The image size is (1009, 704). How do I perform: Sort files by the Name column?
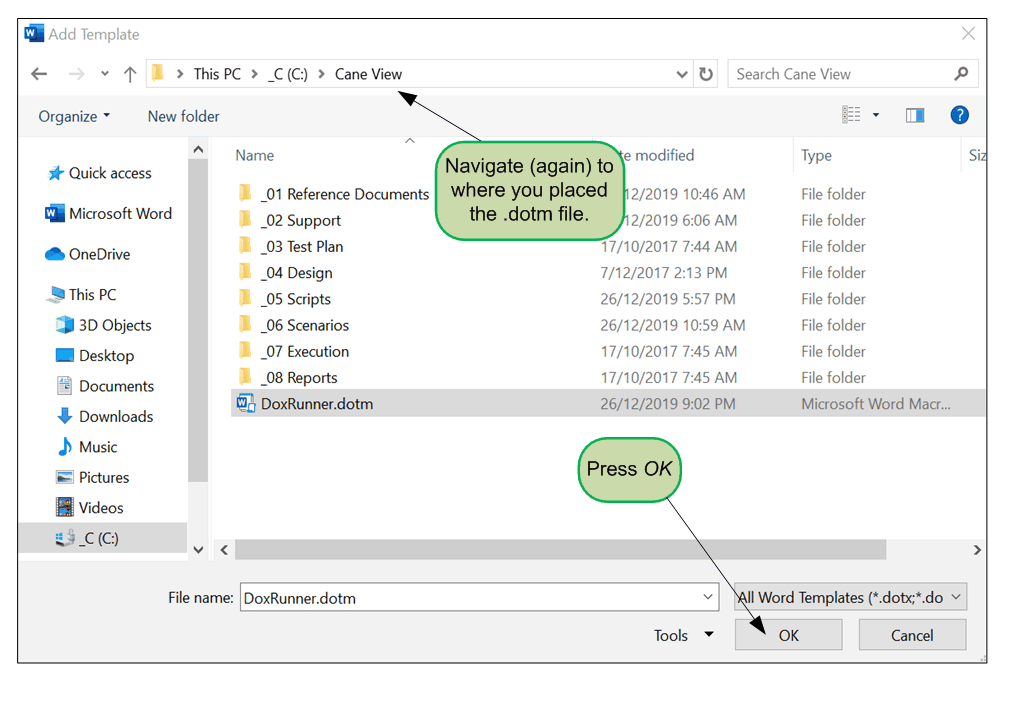coord(255,155)
